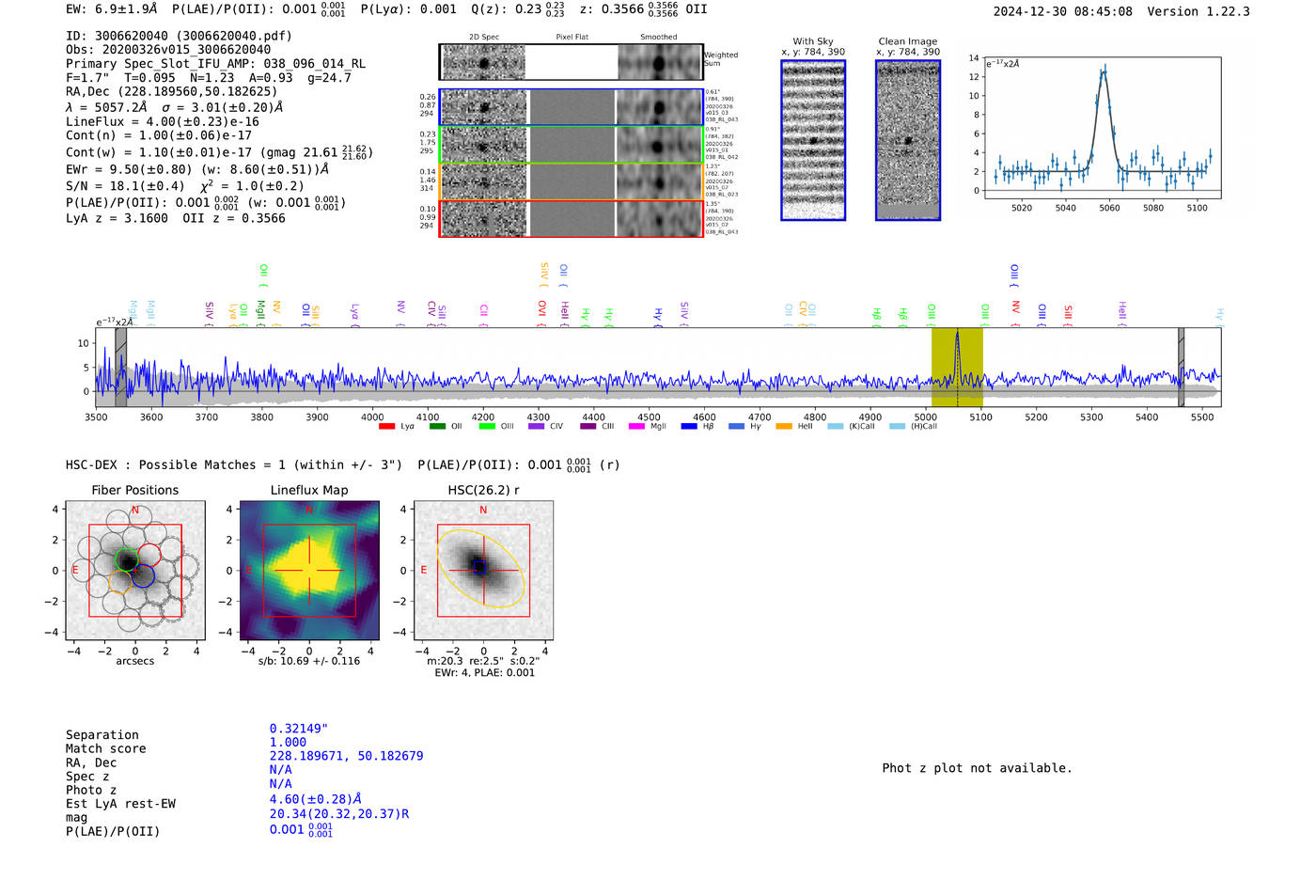Click the 'S/N = 18.1(±0.4)' value
The width and height of the screenshot is (1316, 896).
click(125, 186)
